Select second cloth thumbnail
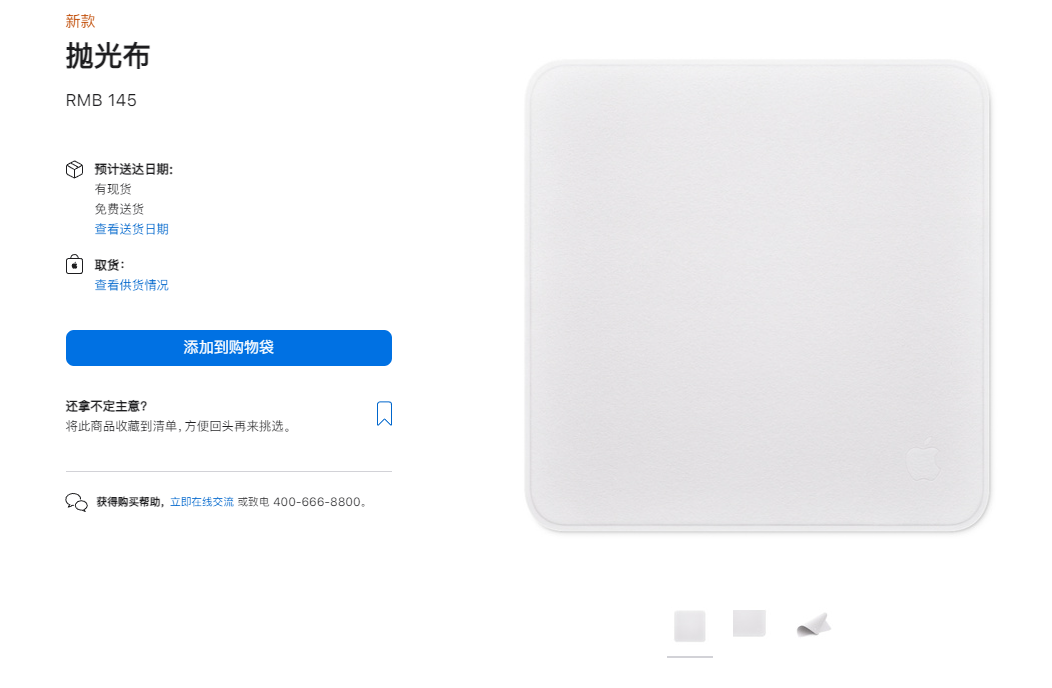Viewport: 1052px width, 688px height. (x=749, y=624)
